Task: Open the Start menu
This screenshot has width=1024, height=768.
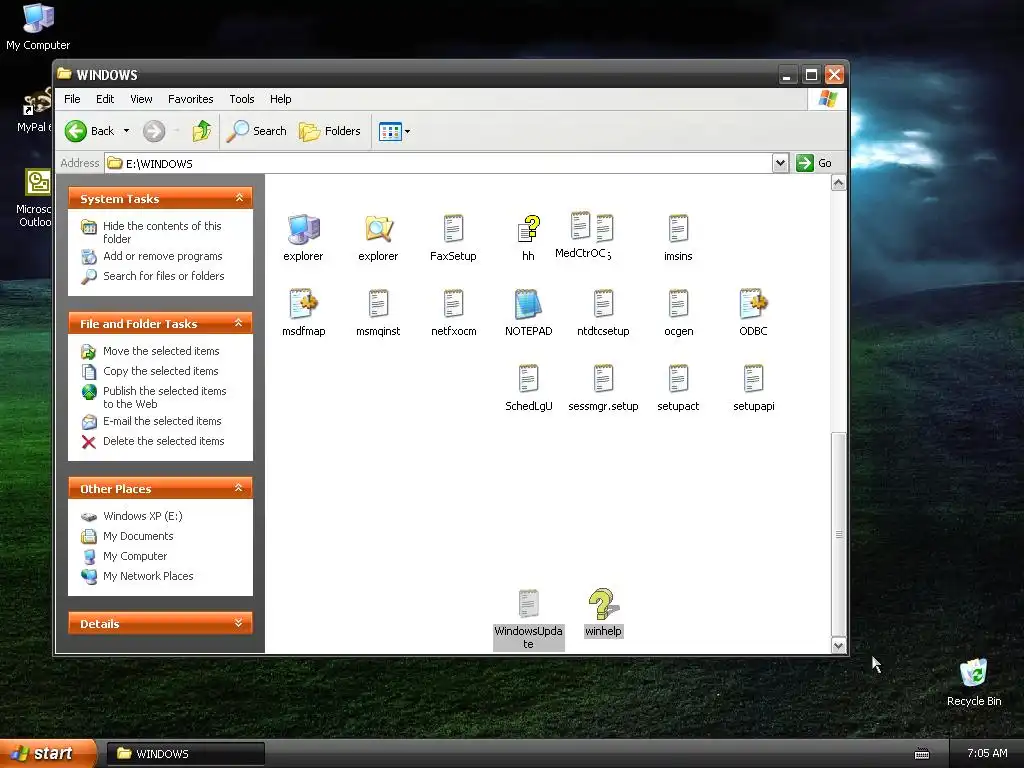Action: (x=48, y=754)
